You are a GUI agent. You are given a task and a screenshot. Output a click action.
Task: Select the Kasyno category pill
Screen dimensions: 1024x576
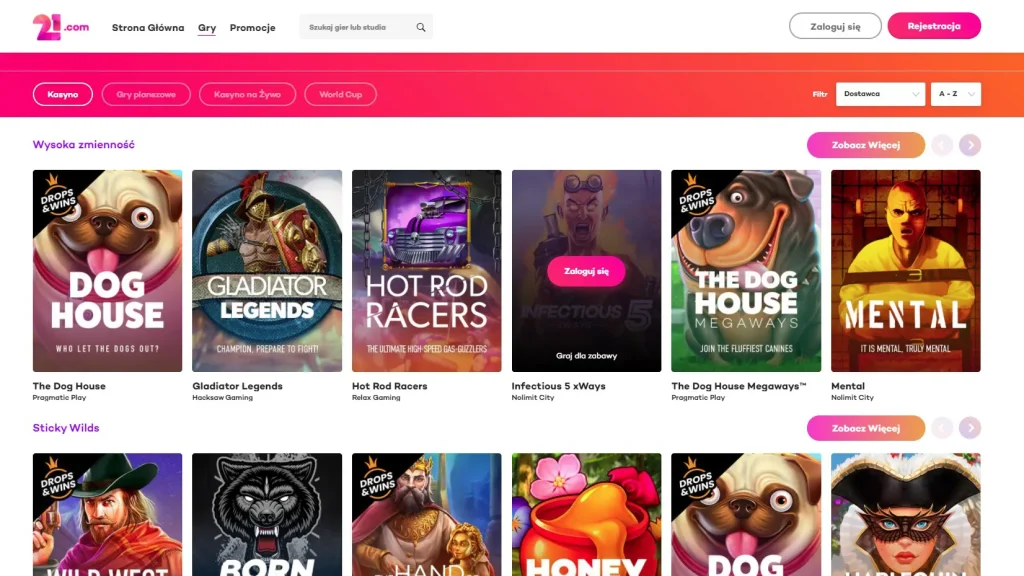(x=63, y=94)
